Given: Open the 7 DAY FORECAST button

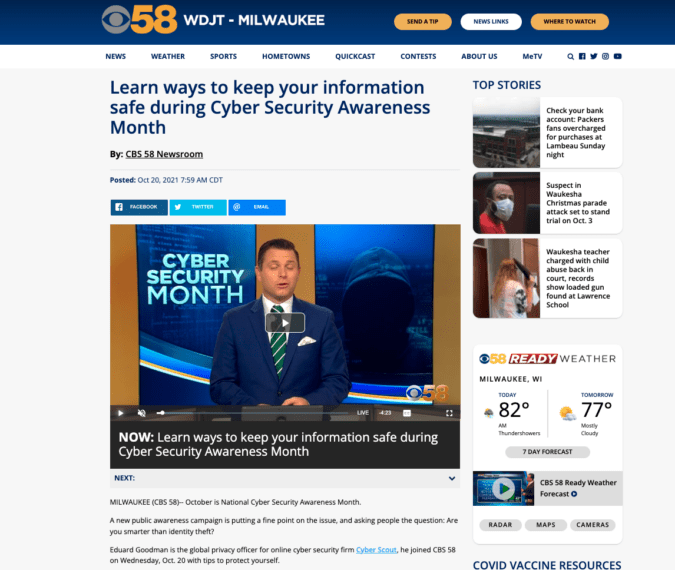Looking at the screenshot, I should click(x=548, y=452).
